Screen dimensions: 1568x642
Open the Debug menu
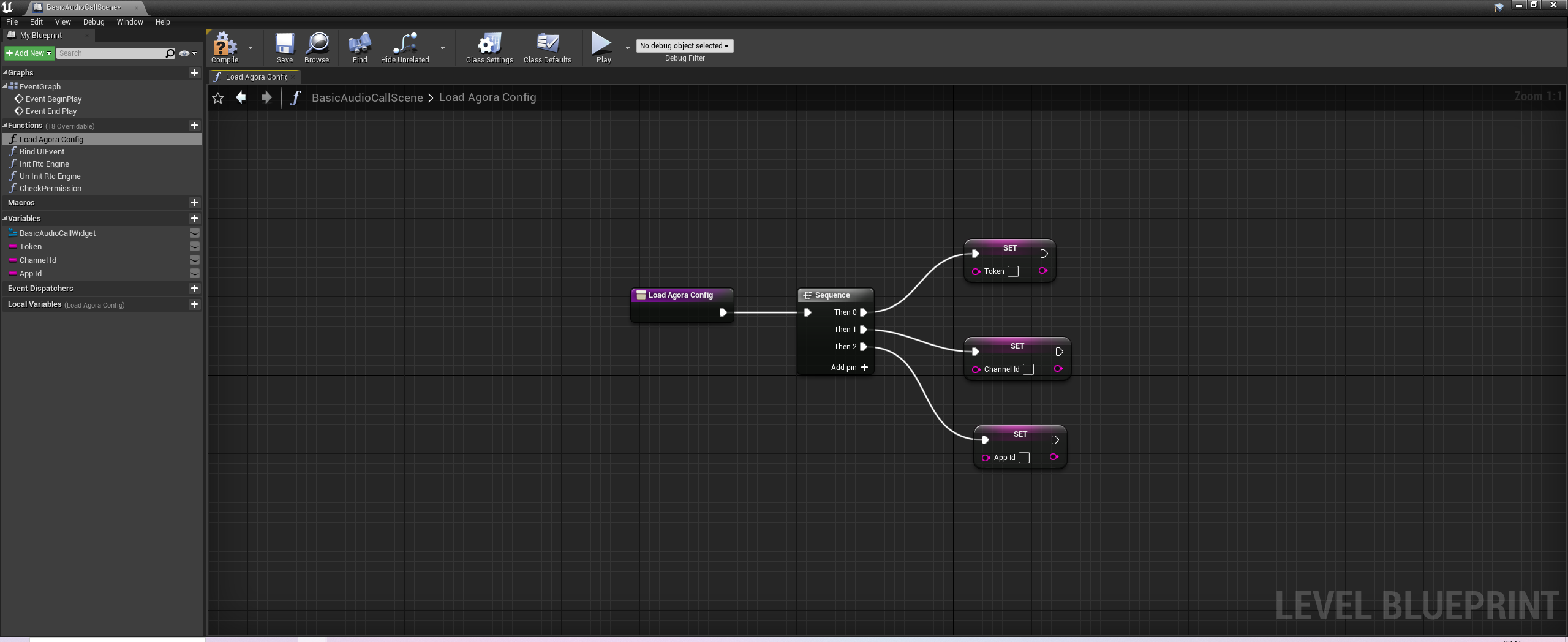[x=94, y=22]
